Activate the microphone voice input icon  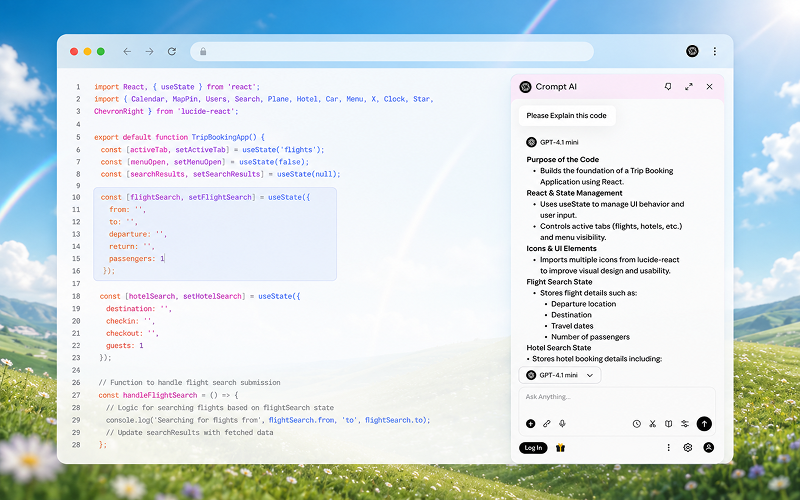point(562,423)
